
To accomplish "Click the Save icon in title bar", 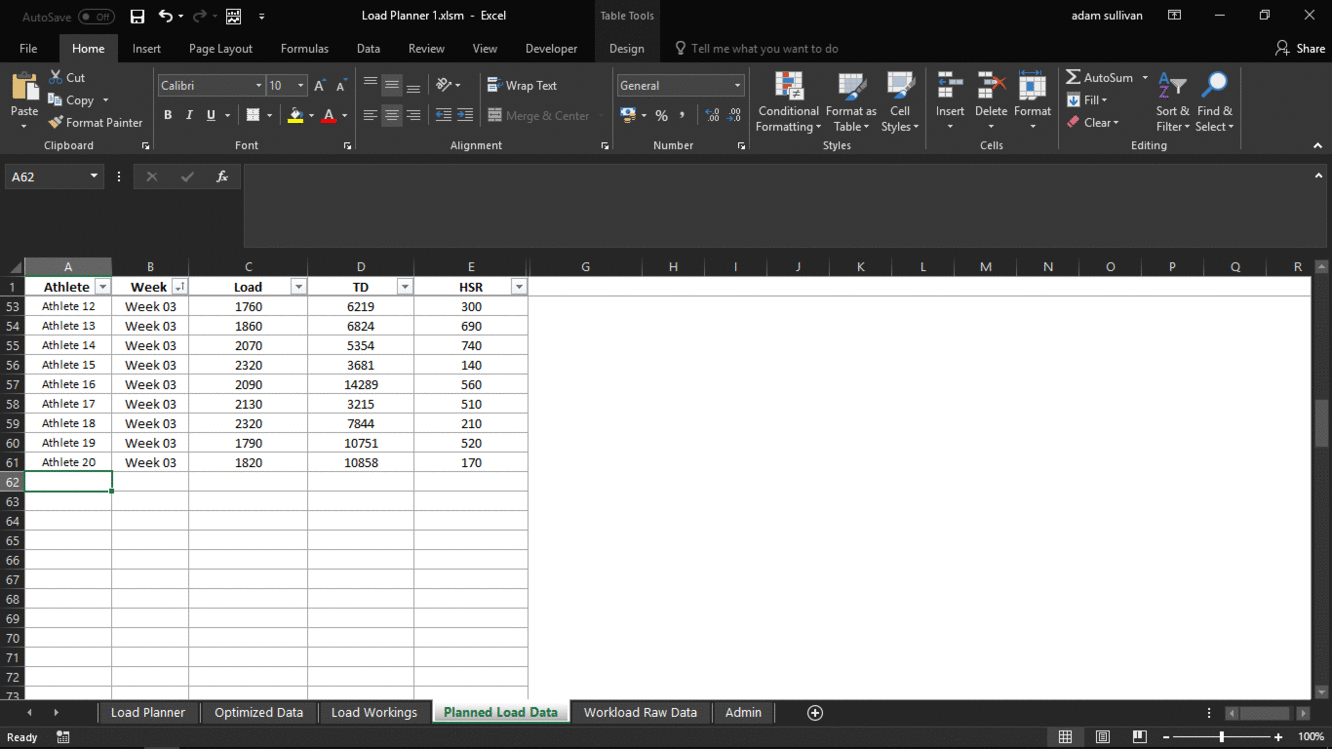I will pyautogui.click(x=137, y=16).
